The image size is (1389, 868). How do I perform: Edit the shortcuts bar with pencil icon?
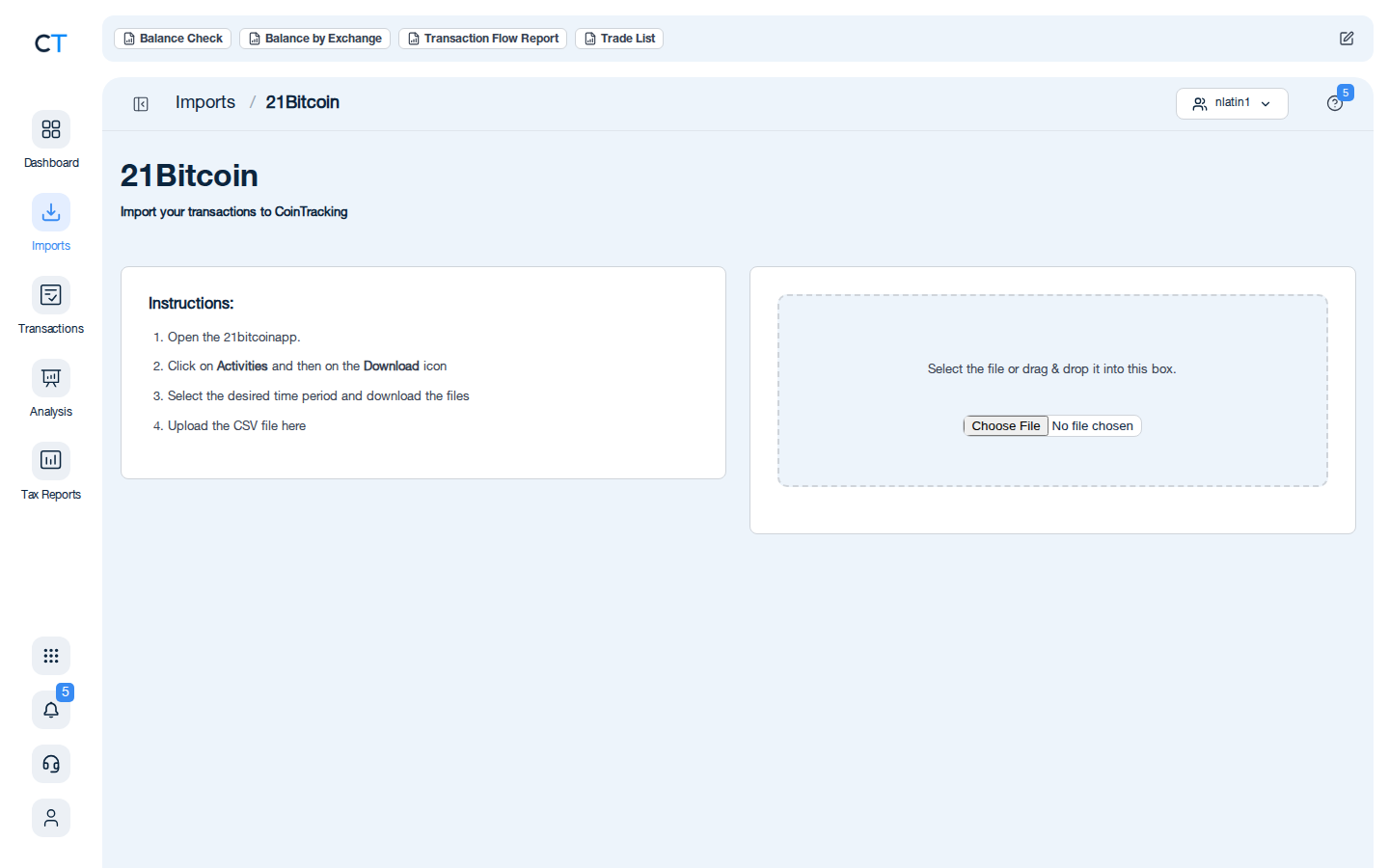click(1347, 39)
